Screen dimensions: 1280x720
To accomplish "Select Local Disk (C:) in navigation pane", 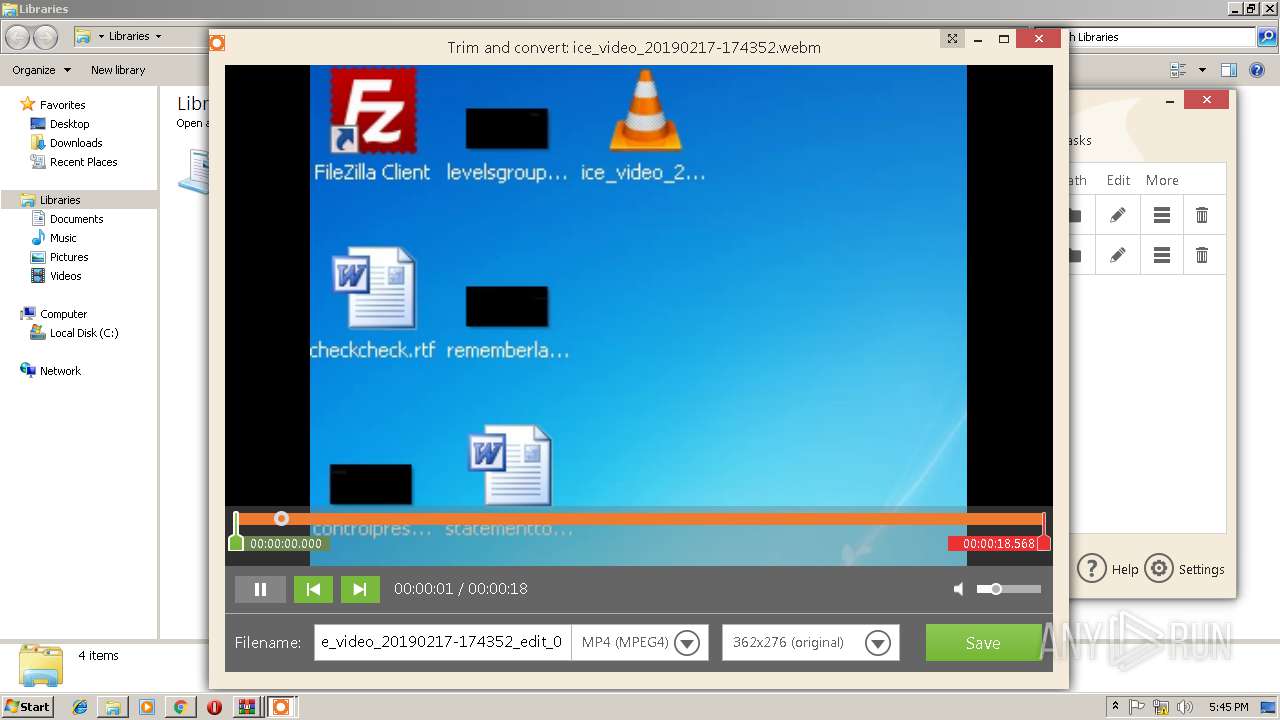I will [84, 333].
